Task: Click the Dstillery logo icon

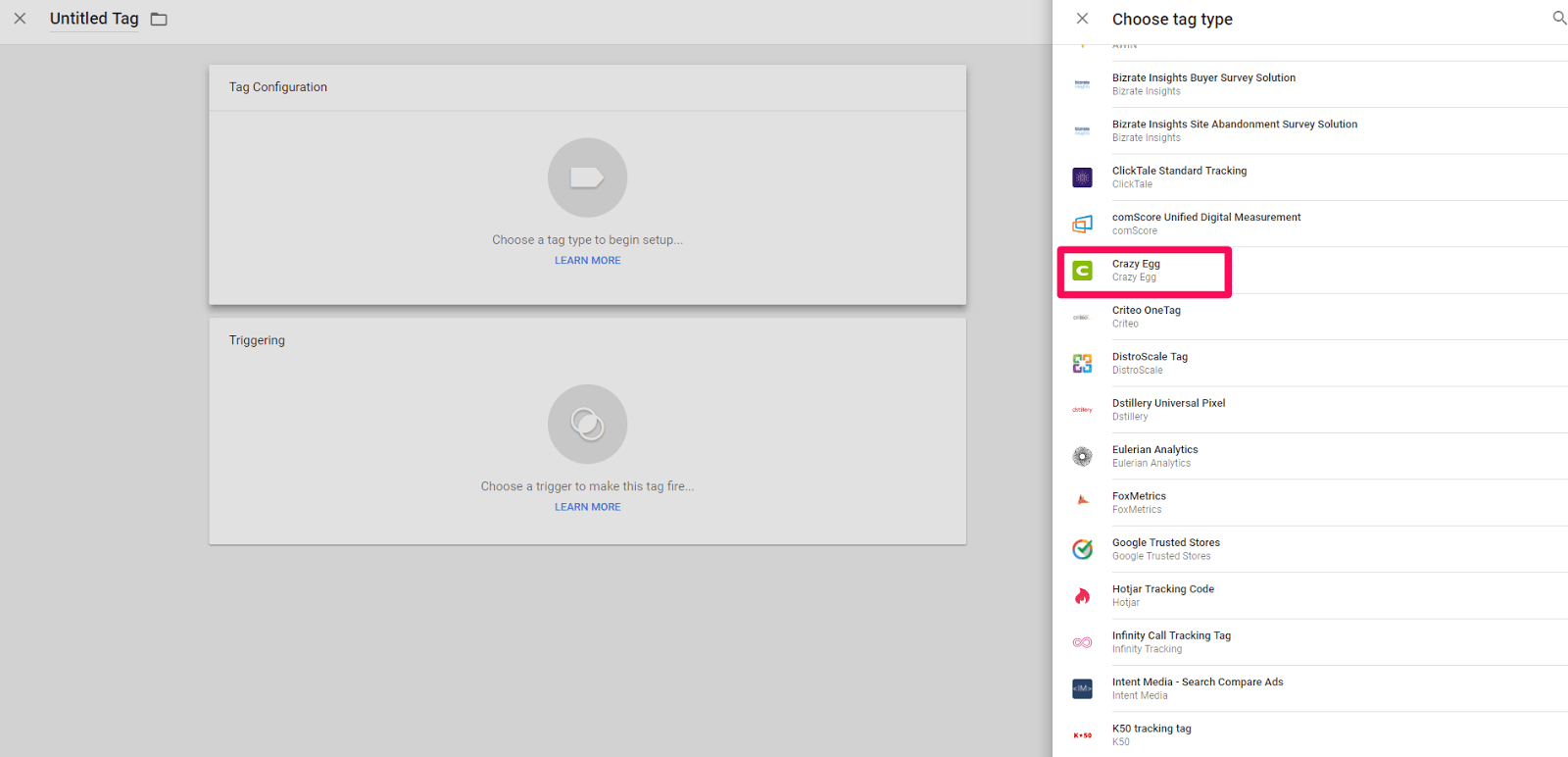Action: [1082, 410]
